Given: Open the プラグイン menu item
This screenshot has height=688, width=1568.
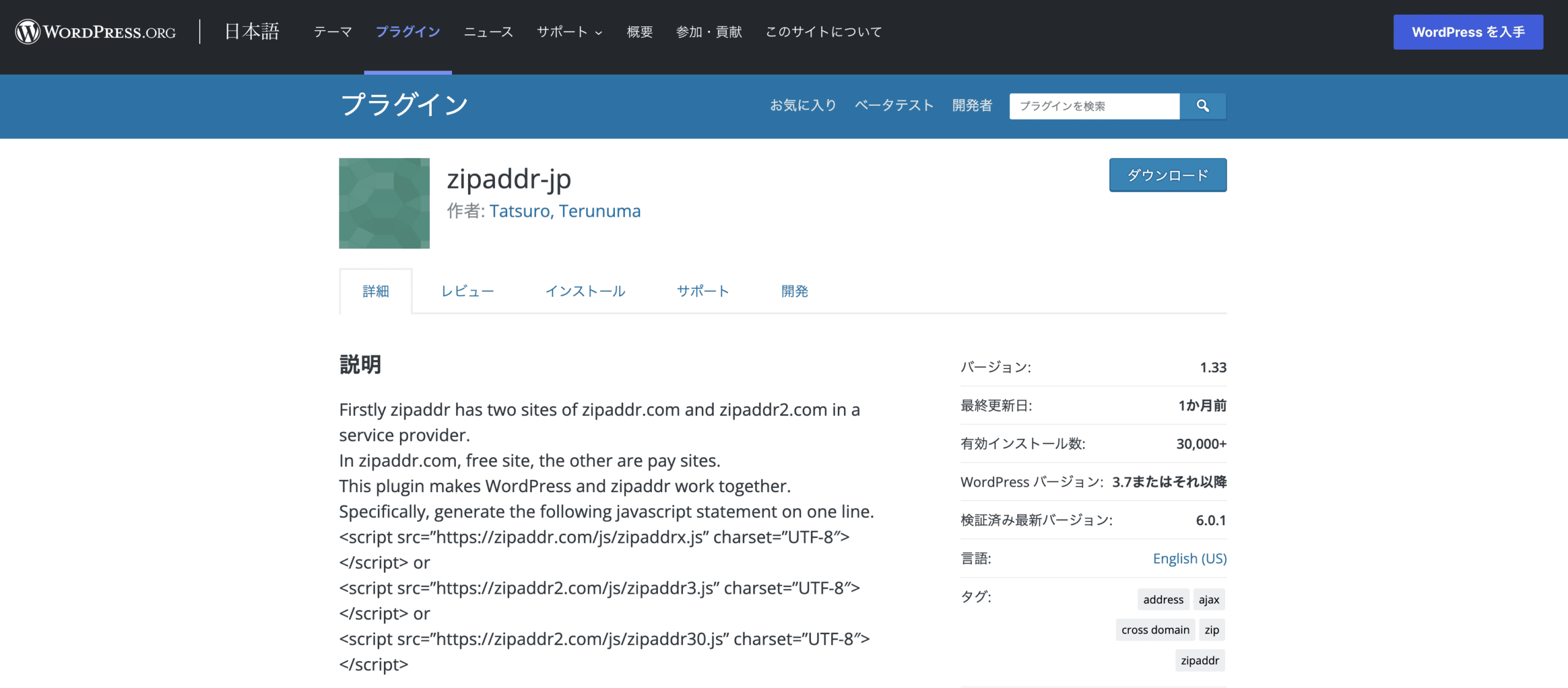Looking at the screenshot, I should [407, 32].
